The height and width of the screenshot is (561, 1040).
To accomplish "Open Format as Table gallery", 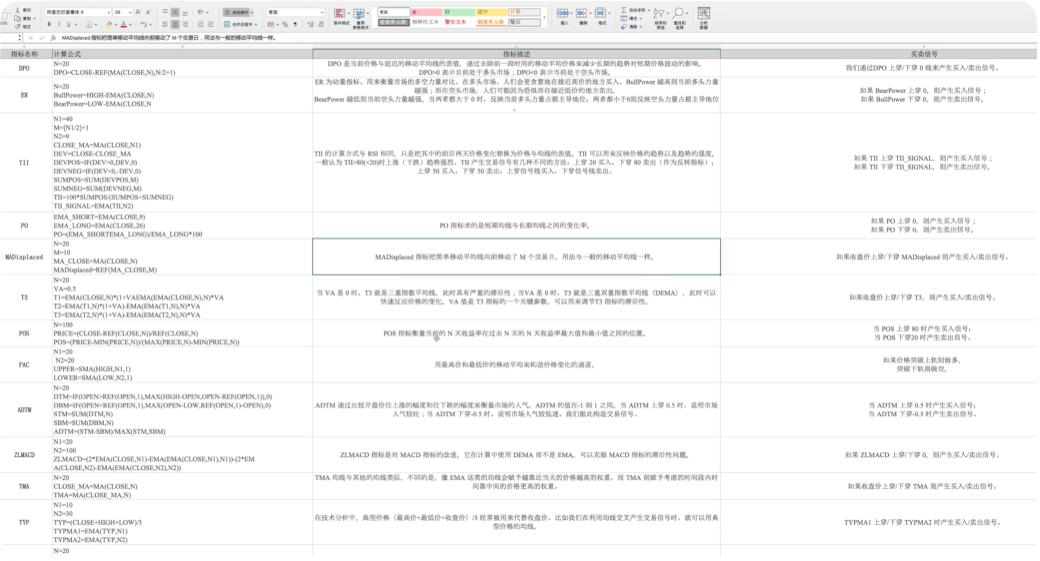I will coord(360,18).
